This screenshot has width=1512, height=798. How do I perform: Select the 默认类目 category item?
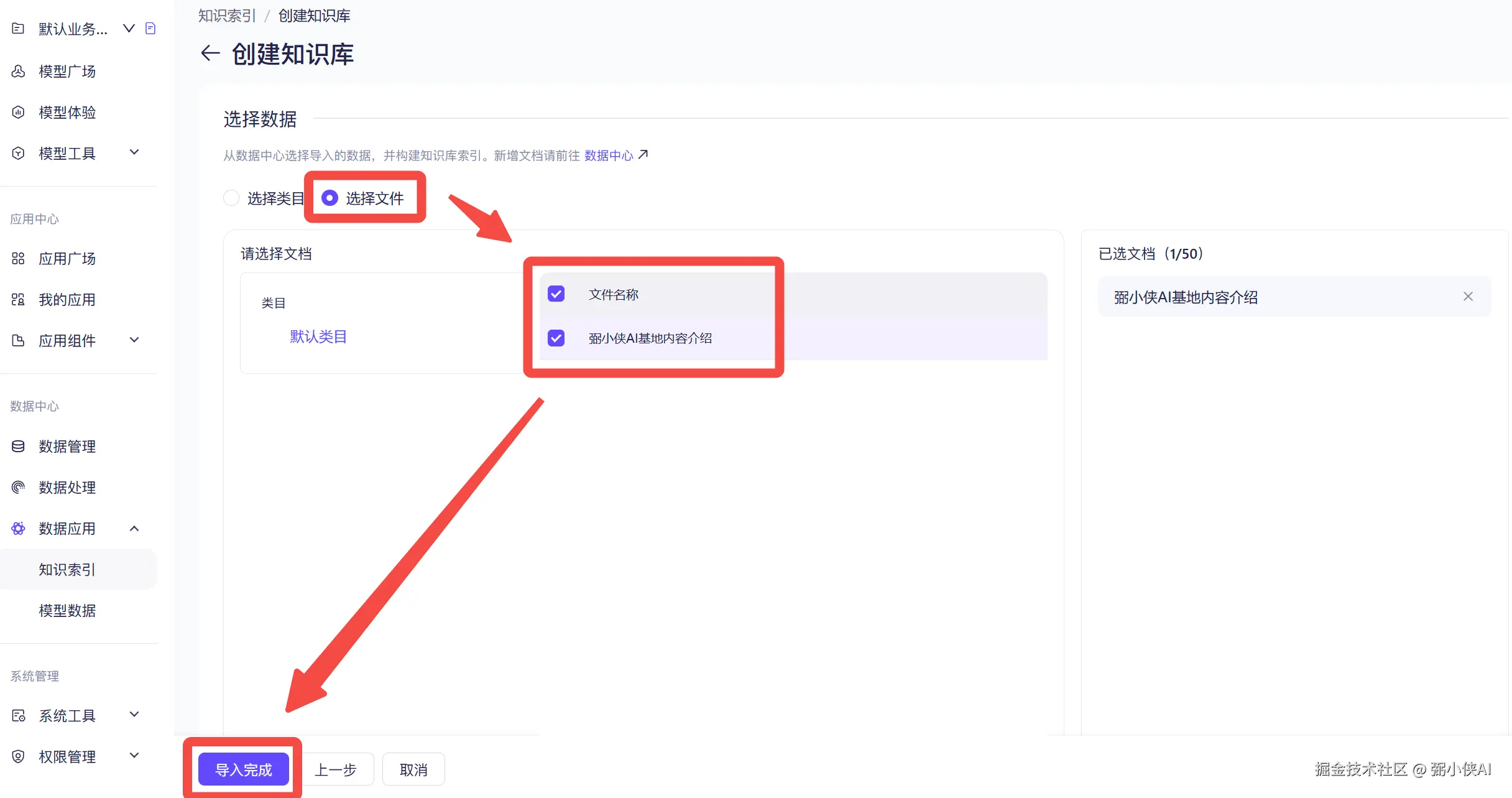pyautogui.click(x=318, y=336)
